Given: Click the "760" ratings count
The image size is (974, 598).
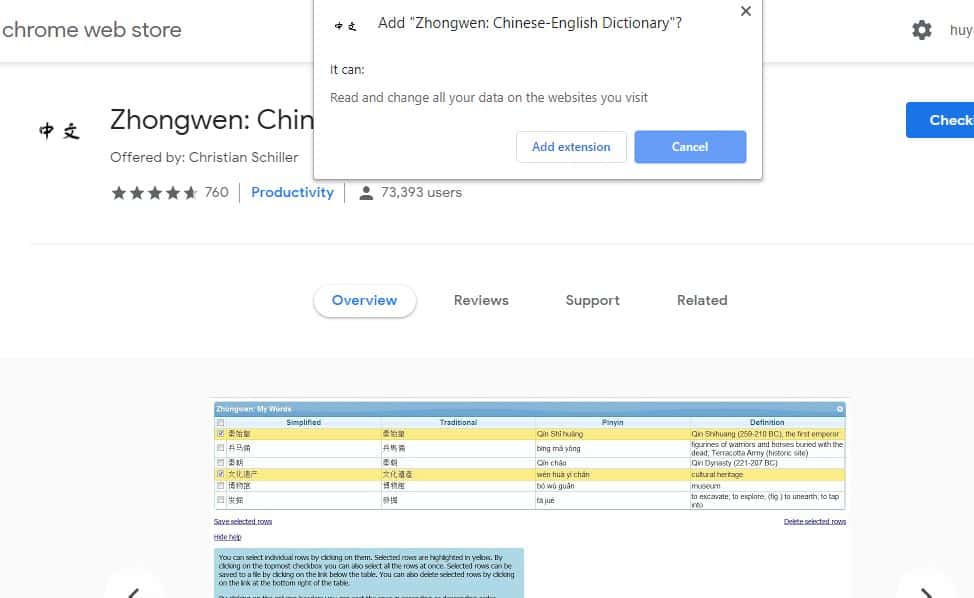Looking at the screenshot, I should coord(217,193).
